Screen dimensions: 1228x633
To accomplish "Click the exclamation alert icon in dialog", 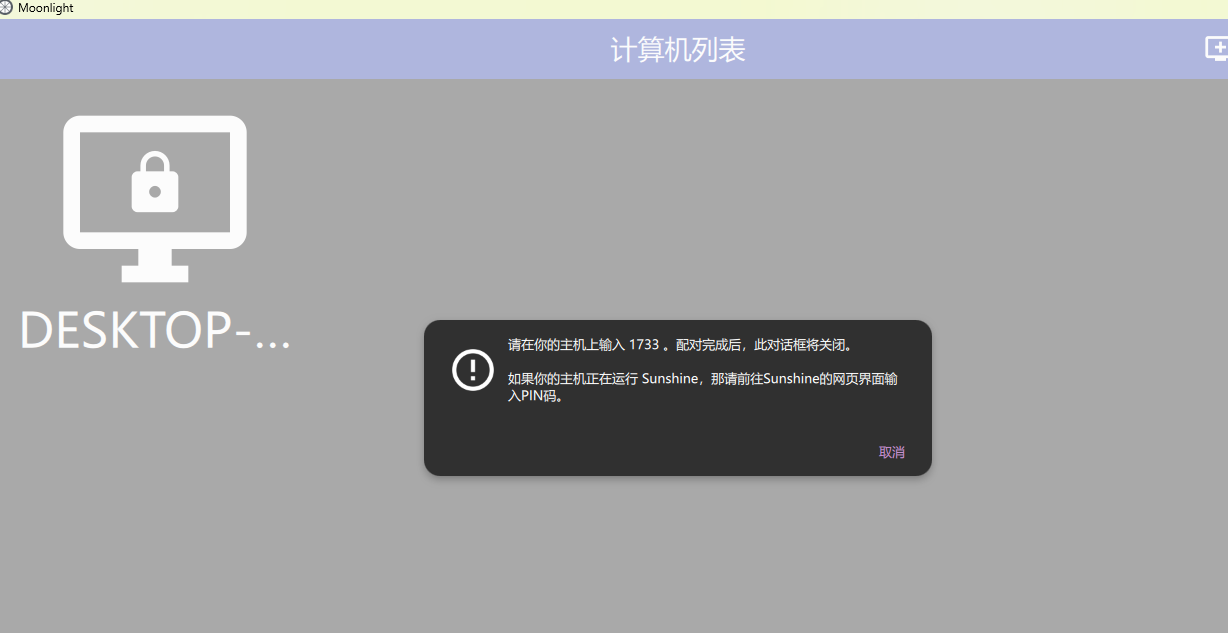I will 472,370.
